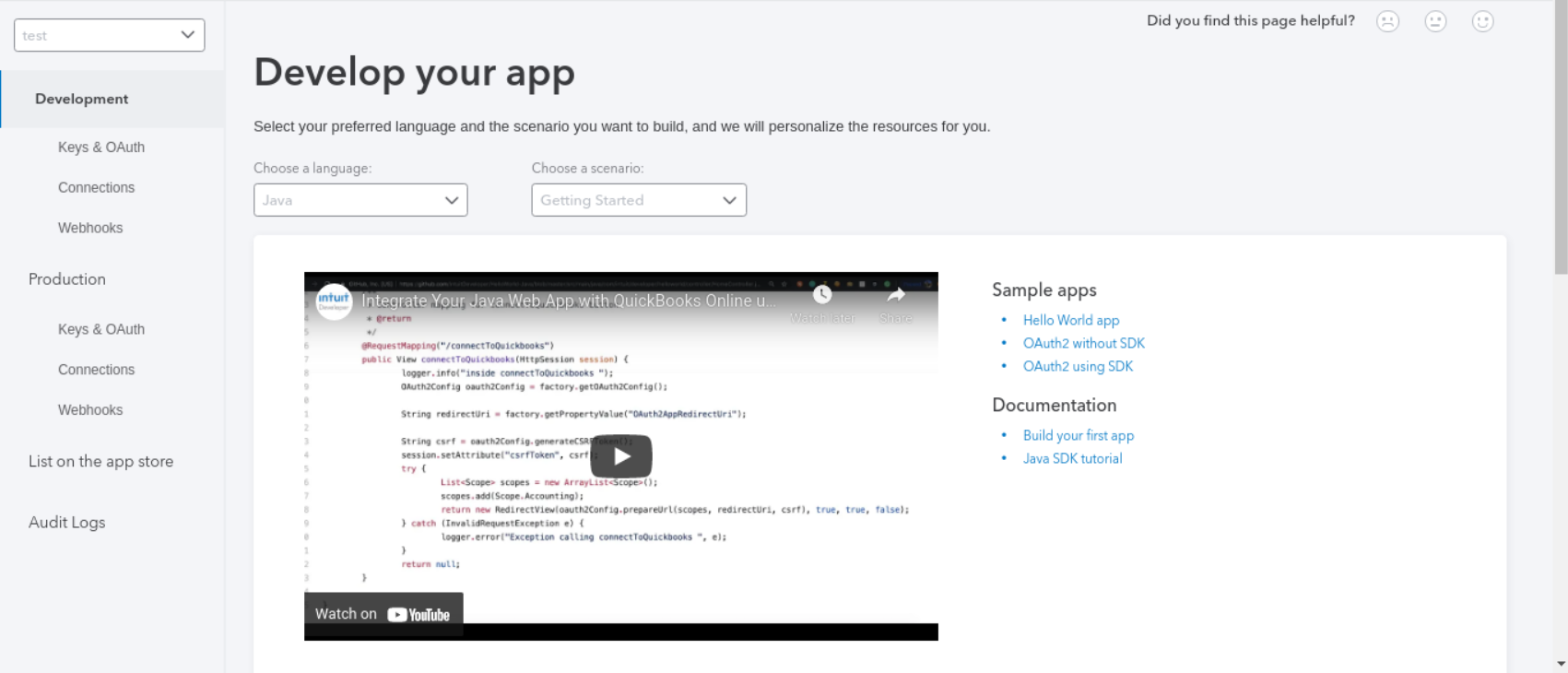Image resolution: width=1568 pixels, height=673 pixels.
Task: Open Java SDK tutorial link
Action: coord(1073,458)
